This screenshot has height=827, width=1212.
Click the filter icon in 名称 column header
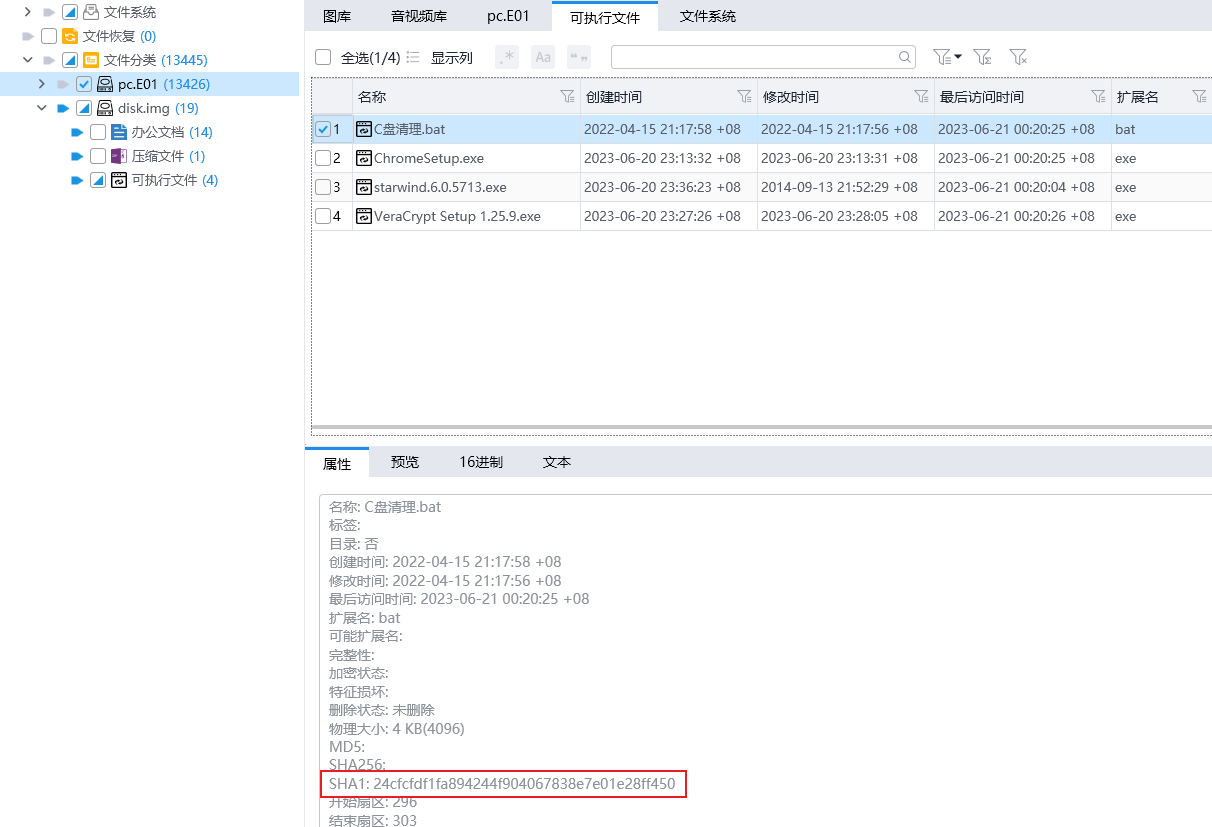[x=567, y=97]
